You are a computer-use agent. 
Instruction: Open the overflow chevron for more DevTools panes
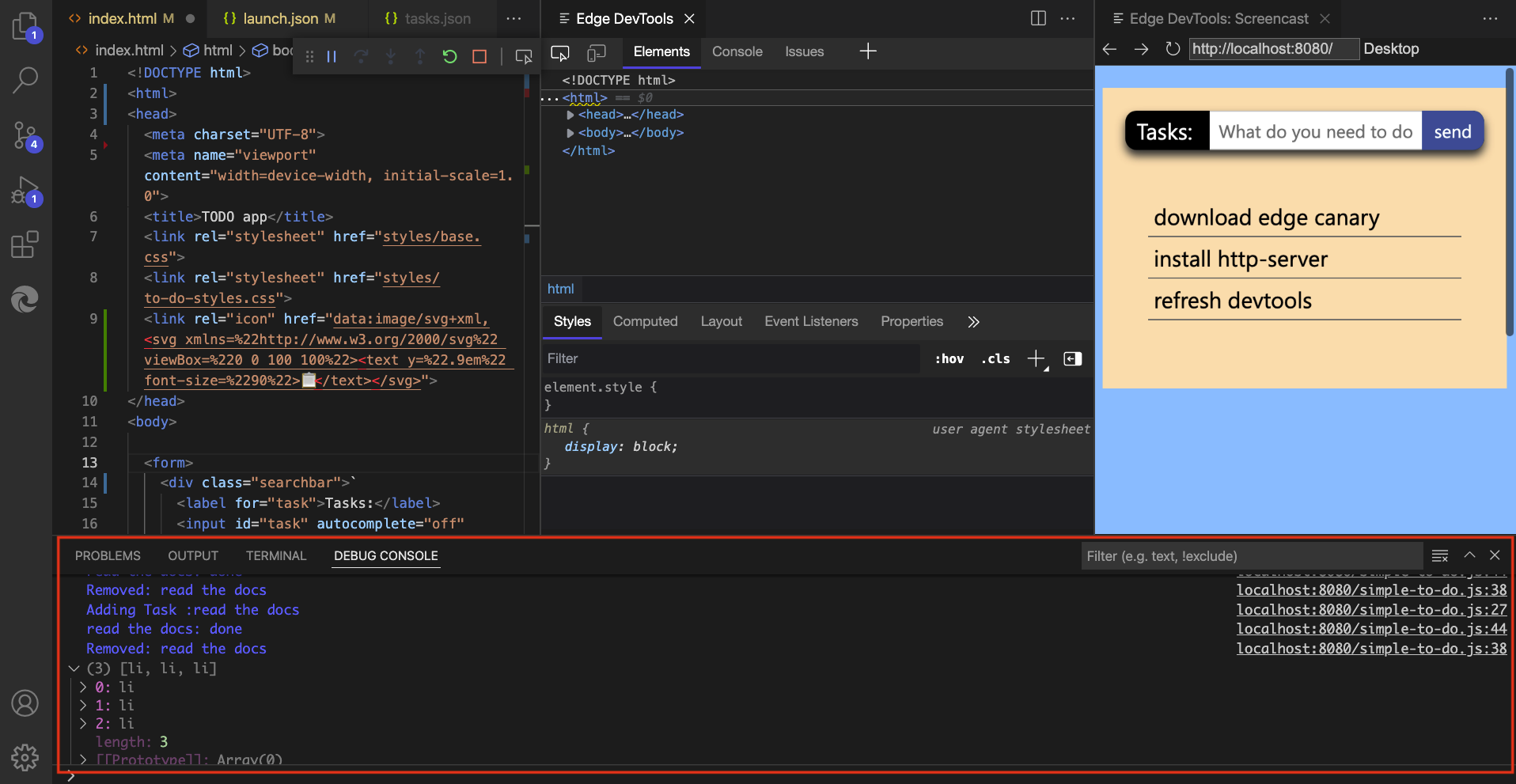pyautogui.click(x=972, y=322)
